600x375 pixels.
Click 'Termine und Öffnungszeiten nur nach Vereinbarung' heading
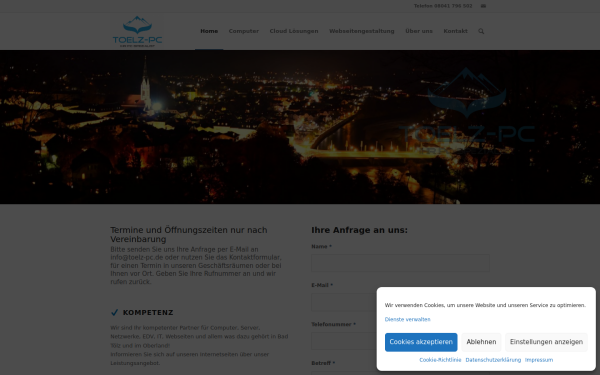tap(189, 235)
